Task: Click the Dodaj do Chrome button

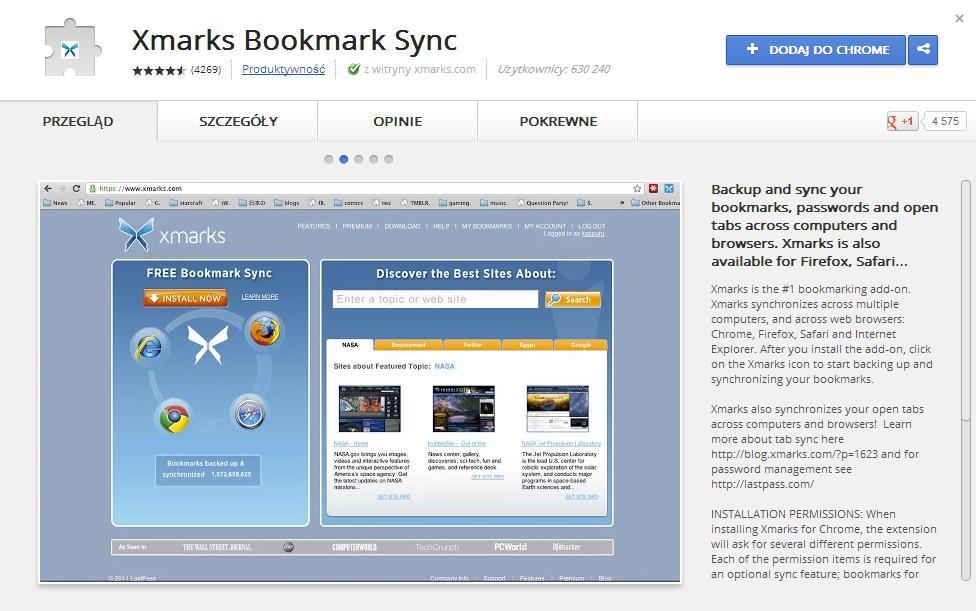Action: click(x=815, y=50)
